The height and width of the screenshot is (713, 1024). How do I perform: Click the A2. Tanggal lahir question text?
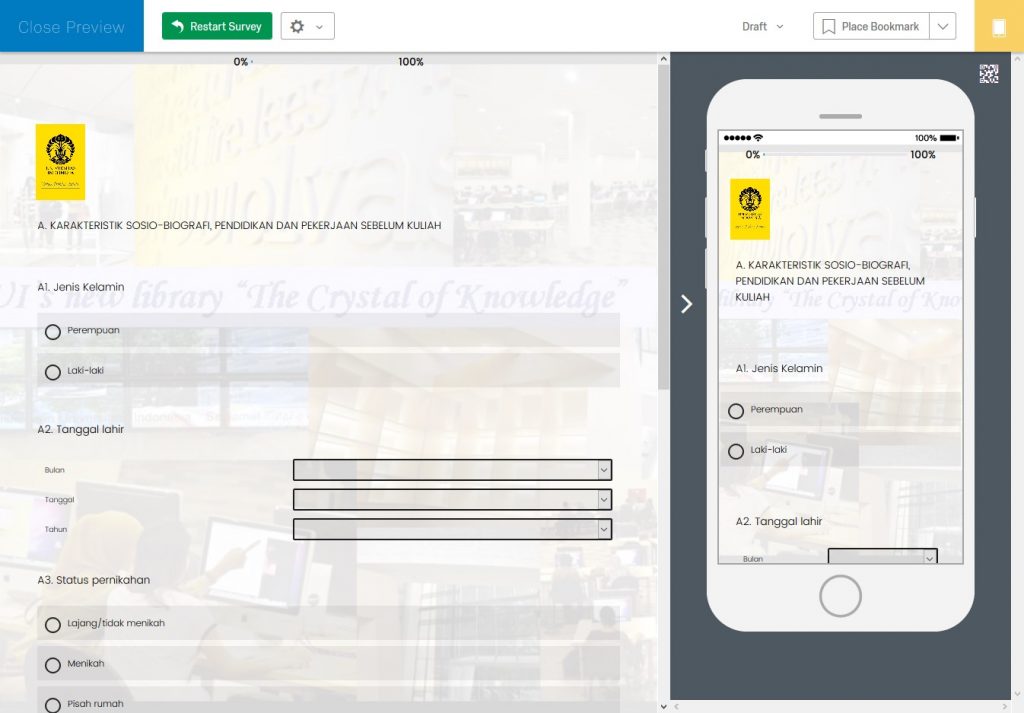pyautogui.click(x=81, y=429)
